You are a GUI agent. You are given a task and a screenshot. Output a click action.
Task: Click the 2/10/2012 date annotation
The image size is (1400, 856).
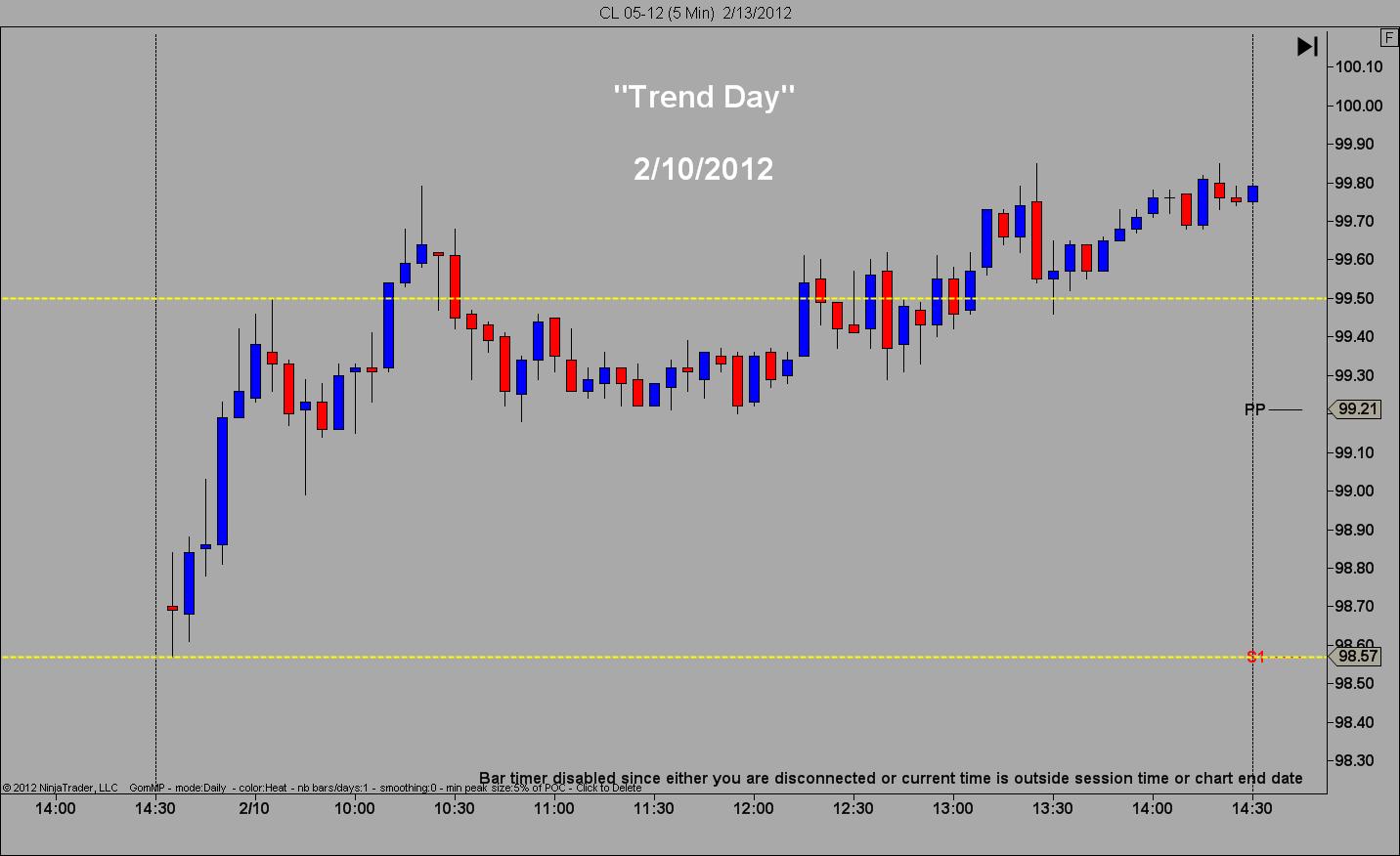coord(704,168)
